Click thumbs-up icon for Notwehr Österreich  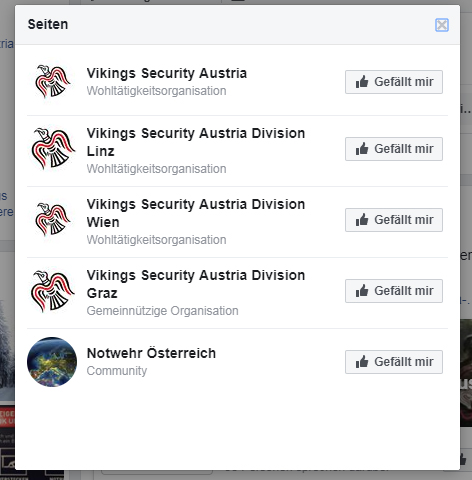pyautogui.click(x=362, y=362)
